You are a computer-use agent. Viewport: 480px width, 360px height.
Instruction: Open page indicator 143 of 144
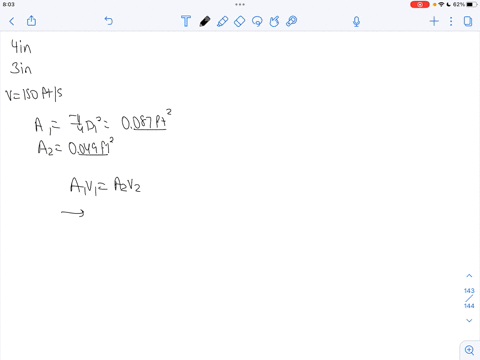click(x=469, y=298)
